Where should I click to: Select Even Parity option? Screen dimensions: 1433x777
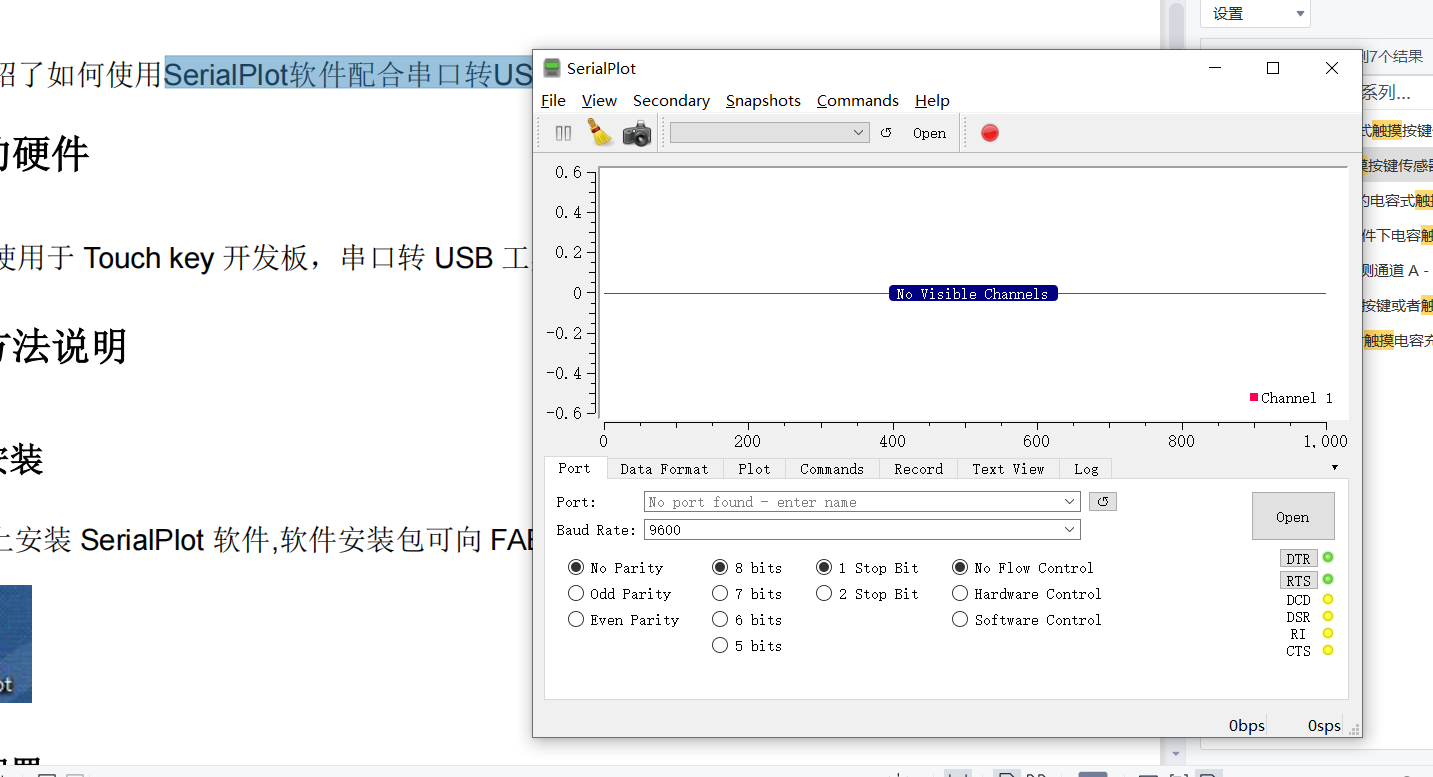coord(623,620)
